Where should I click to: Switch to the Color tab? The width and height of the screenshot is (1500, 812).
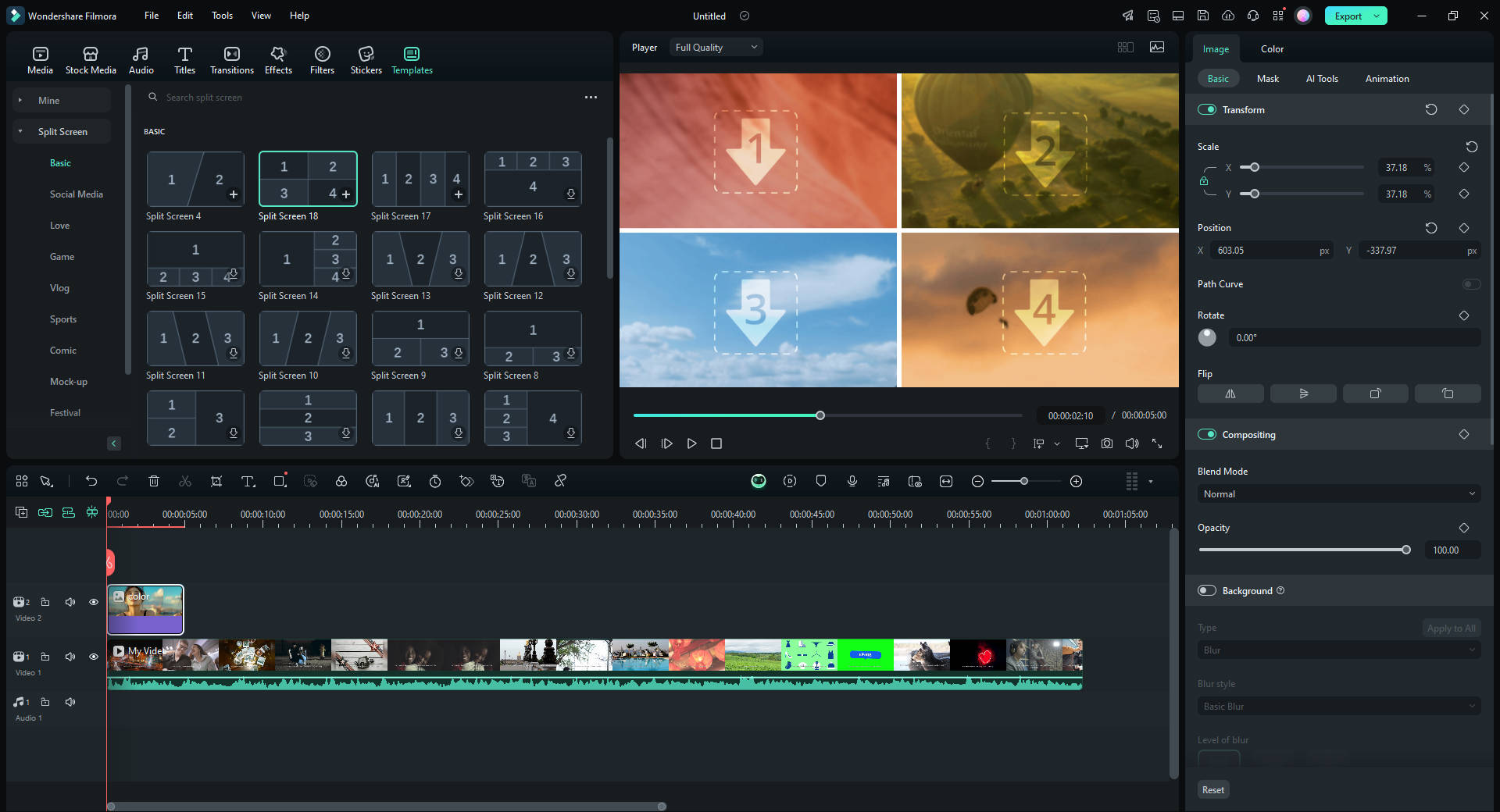(x=1271, y=48)
